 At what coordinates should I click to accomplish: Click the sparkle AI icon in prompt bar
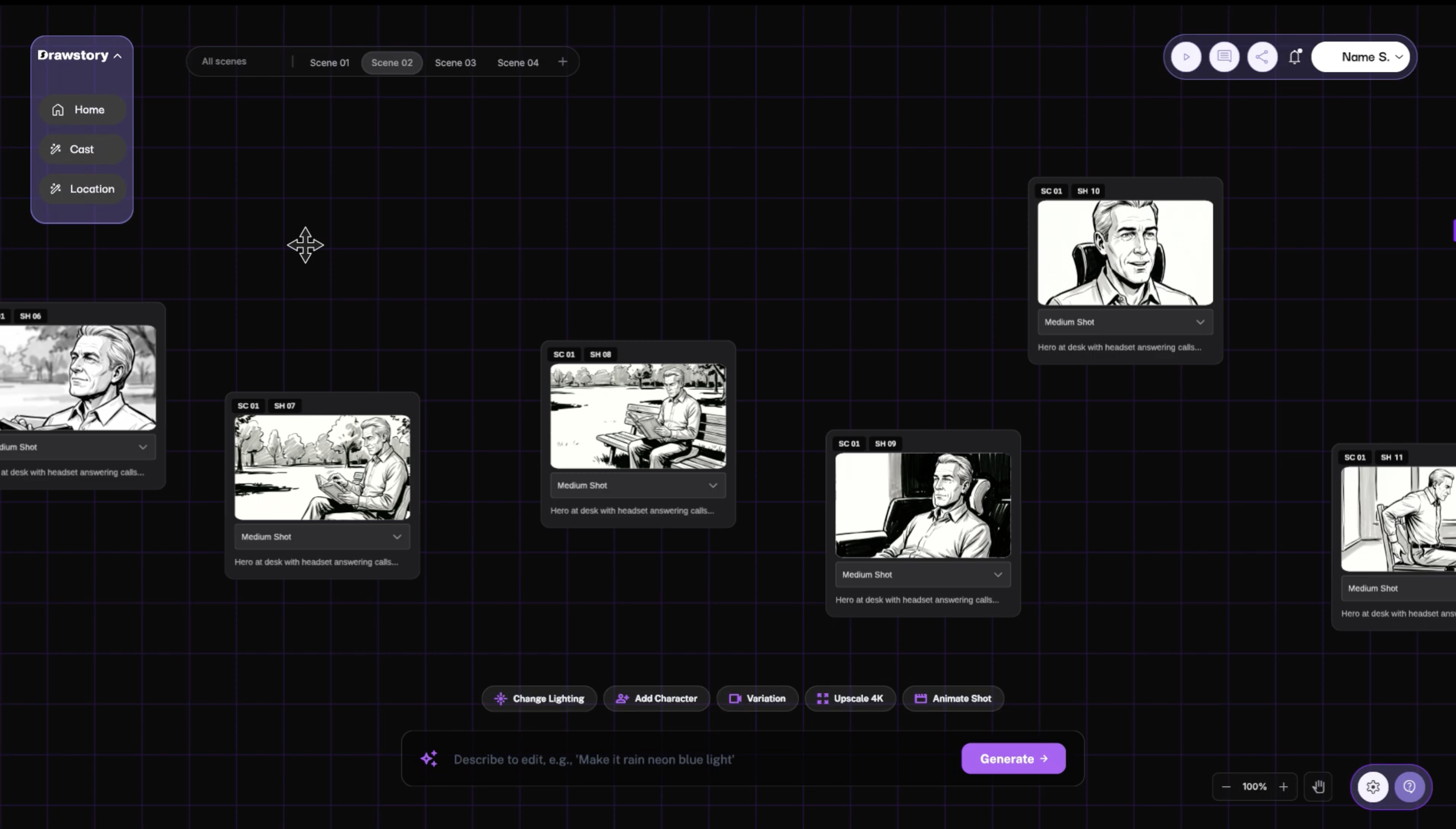[430, 759]
